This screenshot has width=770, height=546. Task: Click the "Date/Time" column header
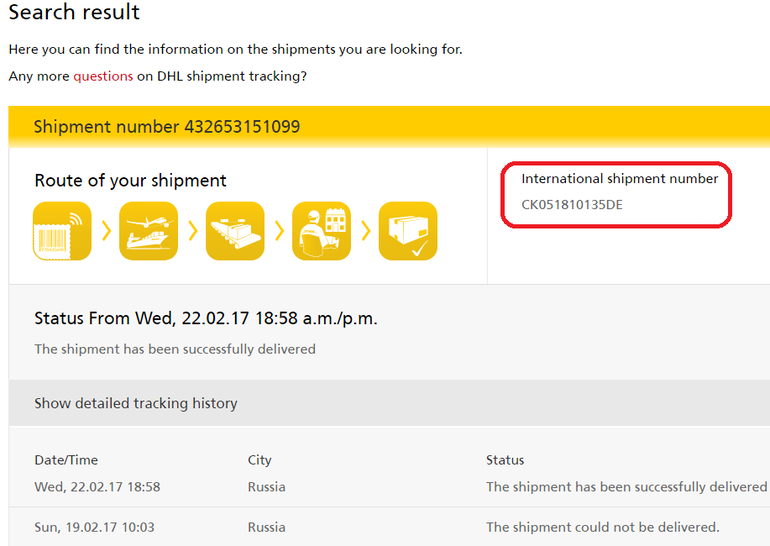[x=66, y=460]
